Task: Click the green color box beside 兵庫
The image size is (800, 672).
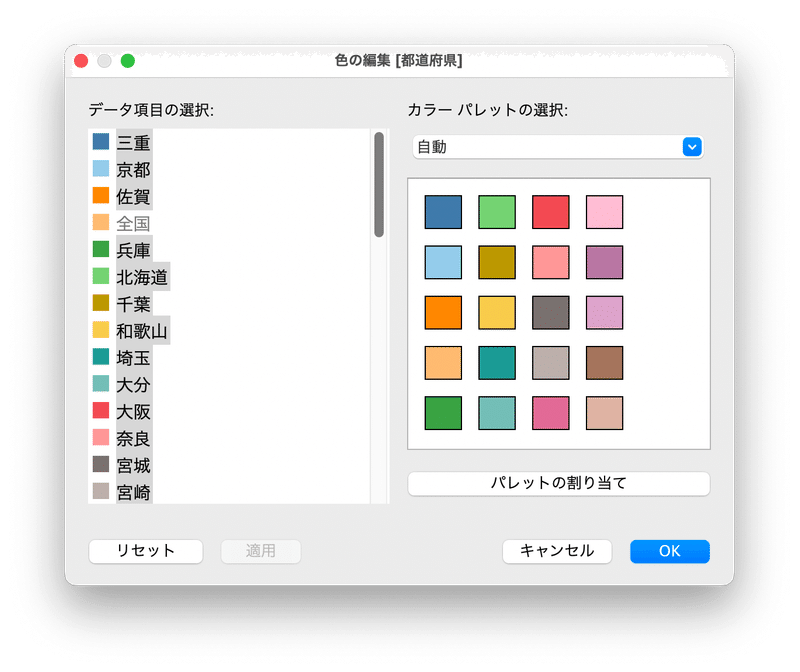Action: click(101, 249)
